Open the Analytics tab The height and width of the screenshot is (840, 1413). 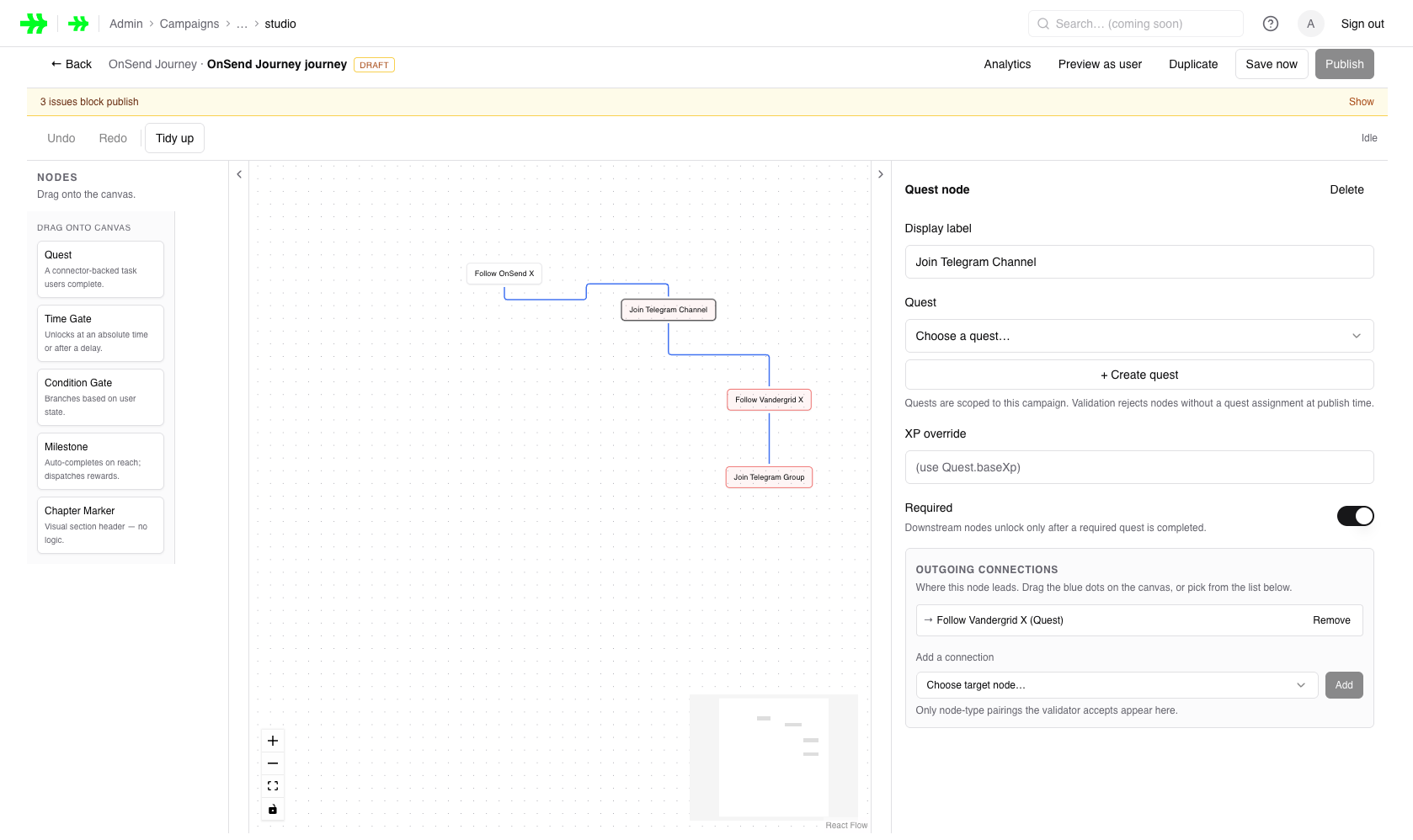point(1007,64)
